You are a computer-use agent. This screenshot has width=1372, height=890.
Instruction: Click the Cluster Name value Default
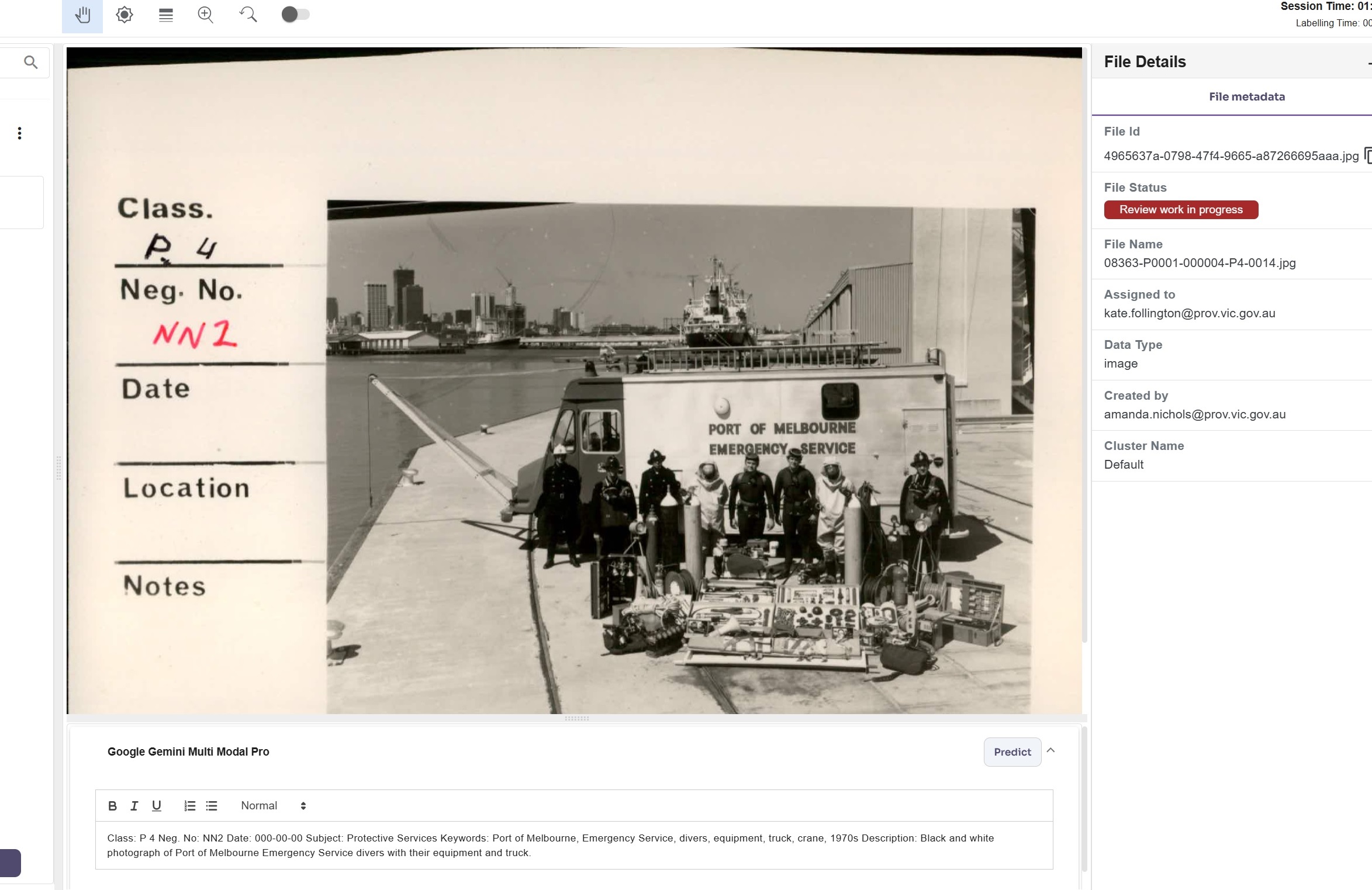click(1124, 465)
